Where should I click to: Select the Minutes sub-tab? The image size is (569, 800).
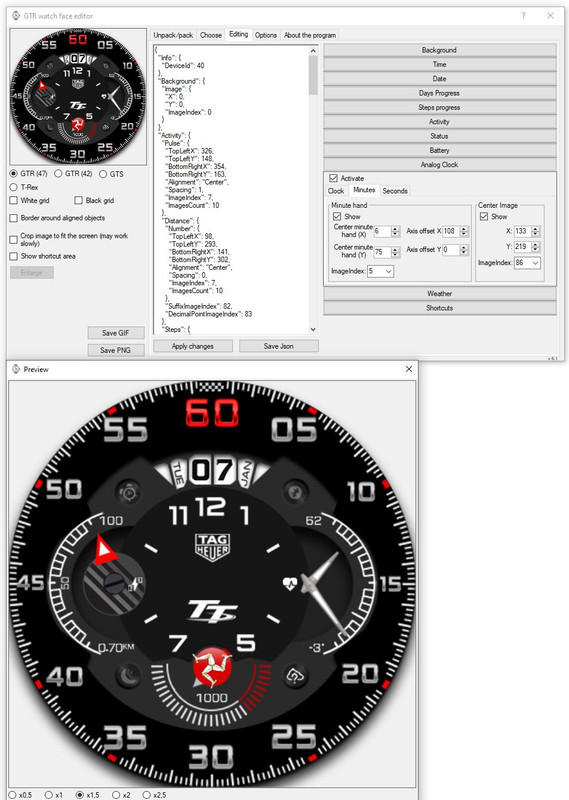click(x=364, y=190)
